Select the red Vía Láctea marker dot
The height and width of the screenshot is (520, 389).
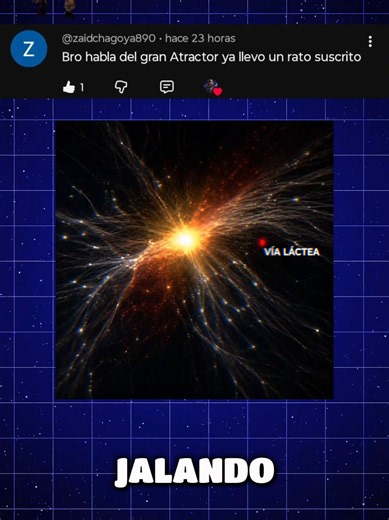[x=262, y=242]
